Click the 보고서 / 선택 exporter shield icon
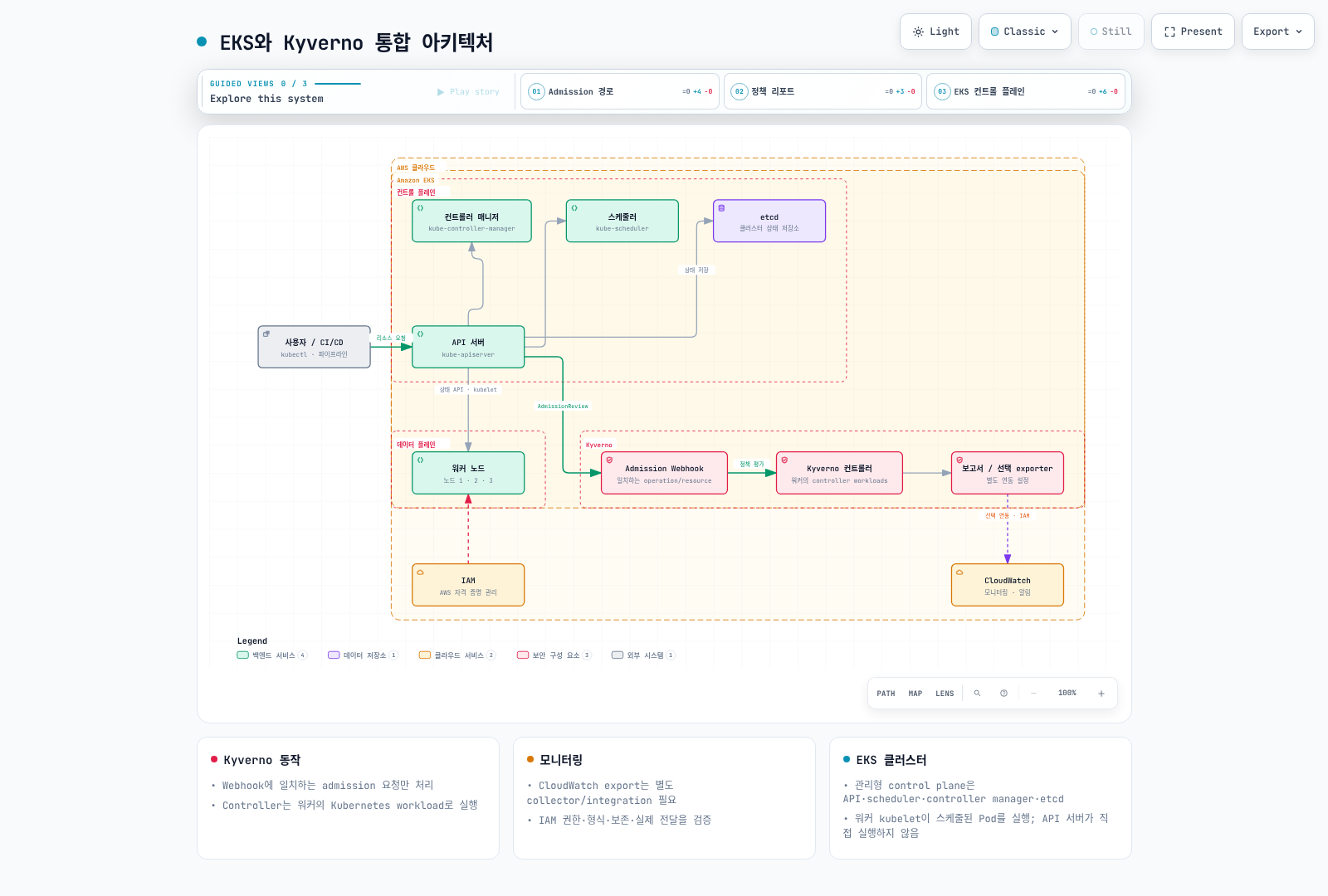This screenshot has width=1328, height=896. click(x=959, y=460)
